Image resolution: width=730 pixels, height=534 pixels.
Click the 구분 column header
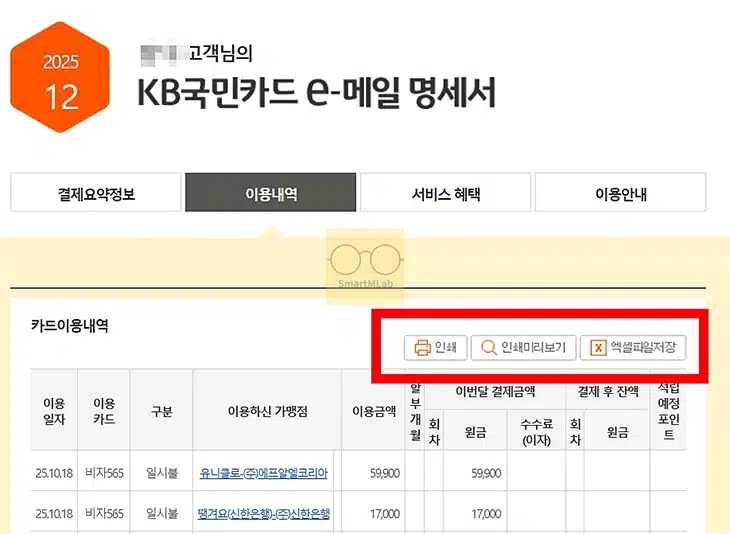162,412
